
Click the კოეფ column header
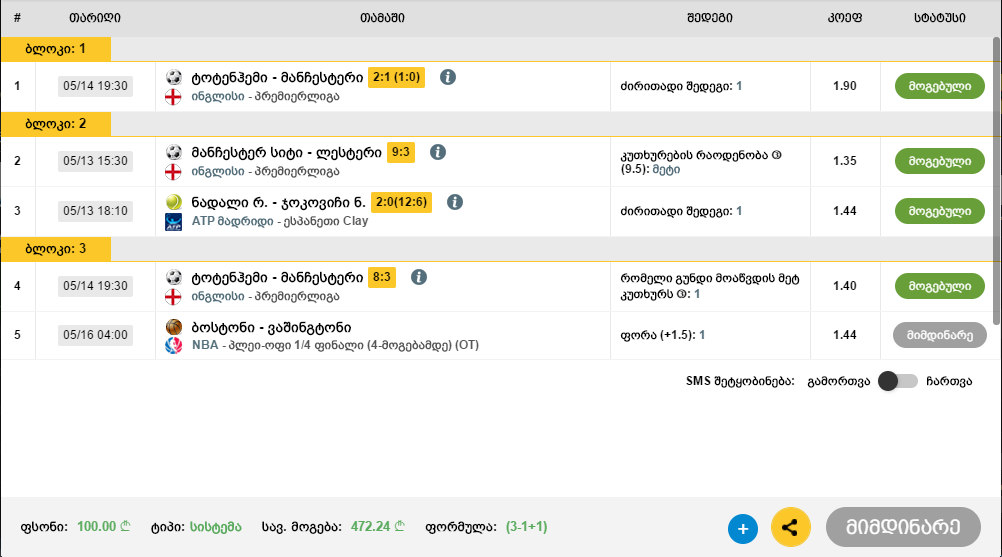[844, 18]
